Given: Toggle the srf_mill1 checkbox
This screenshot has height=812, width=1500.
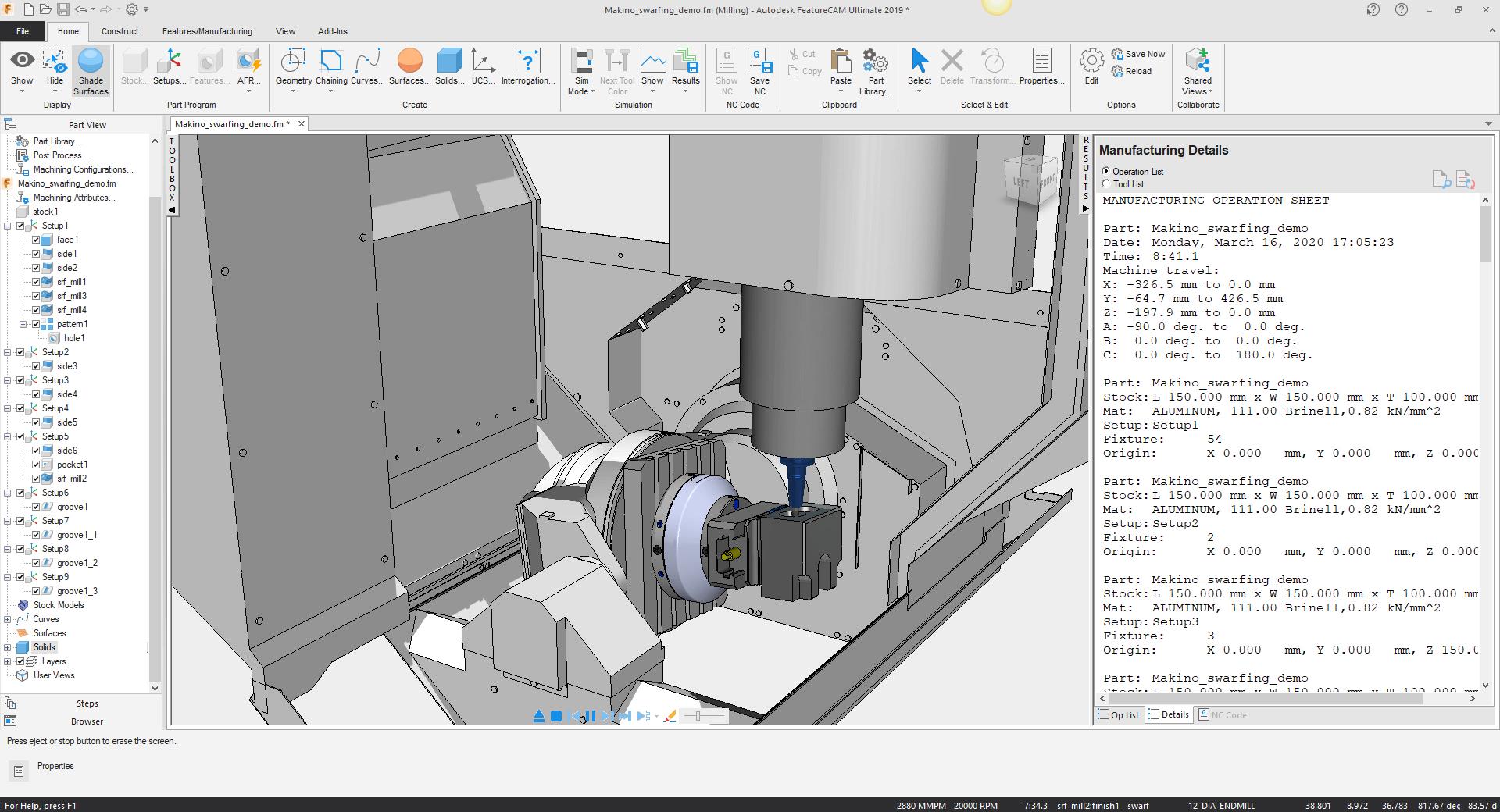Looking at the screenshot, I should 36,282.
